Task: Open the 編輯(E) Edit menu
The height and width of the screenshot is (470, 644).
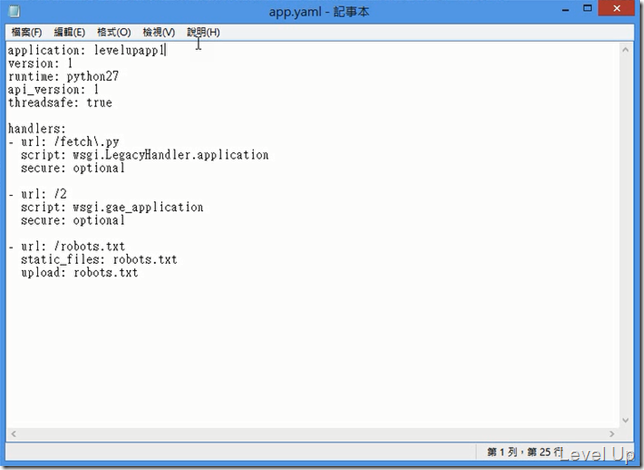Action: click(x=69, y=32)
